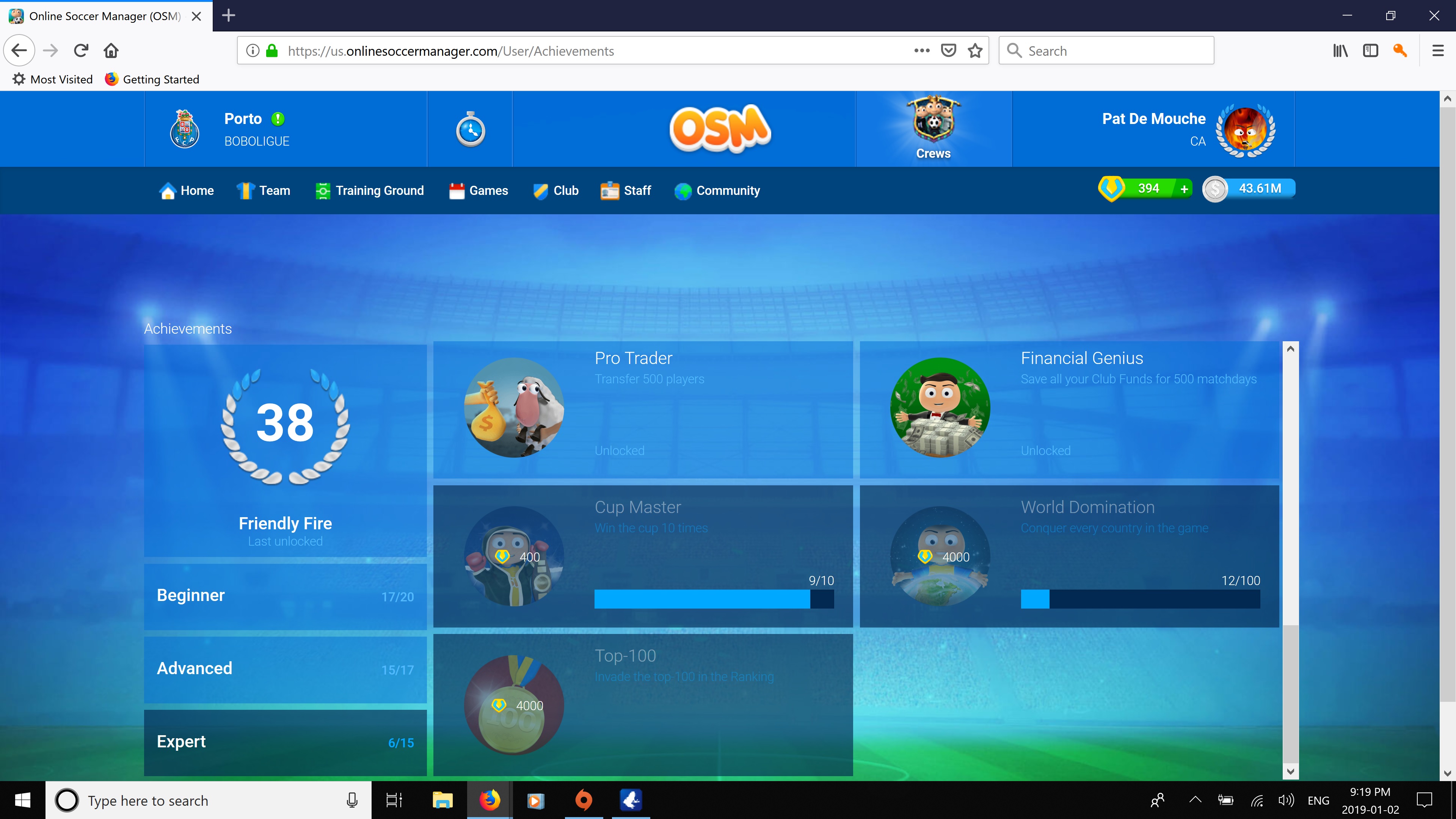Screen dimensions: 1456x819
Task: Open the Training Ground menu
Action: point(370,190)
